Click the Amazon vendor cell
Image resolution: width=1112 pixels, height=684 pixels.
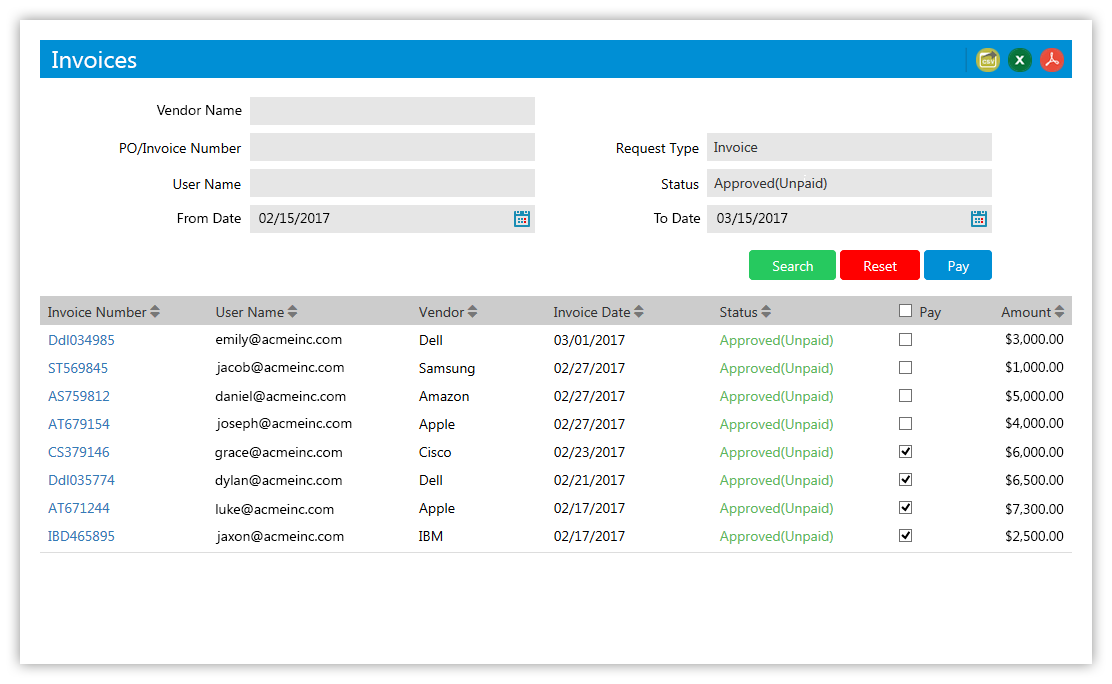click(x=444, y=397)
